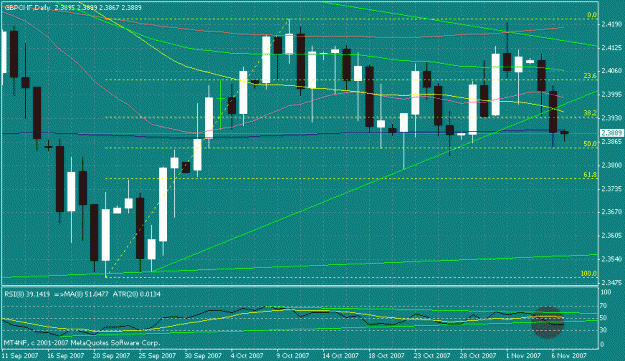Click the 16 Sep 2007 date label
Viewport: 625px width, 361px height.
66,355
